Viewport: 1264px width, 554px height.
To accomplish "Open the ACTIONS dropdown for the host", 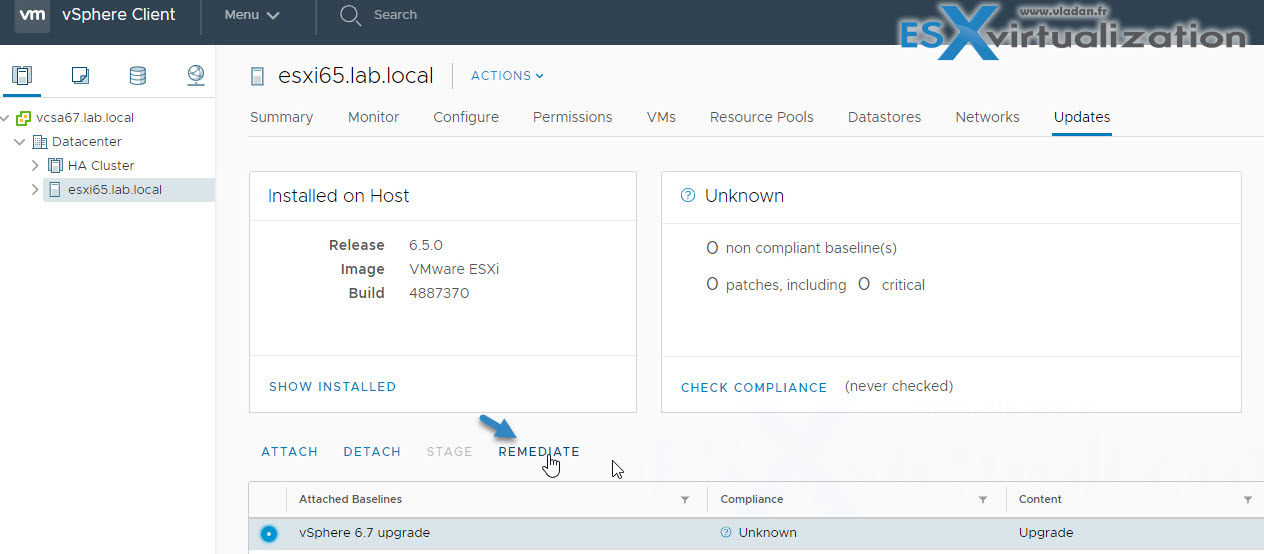I will [507, 76].
